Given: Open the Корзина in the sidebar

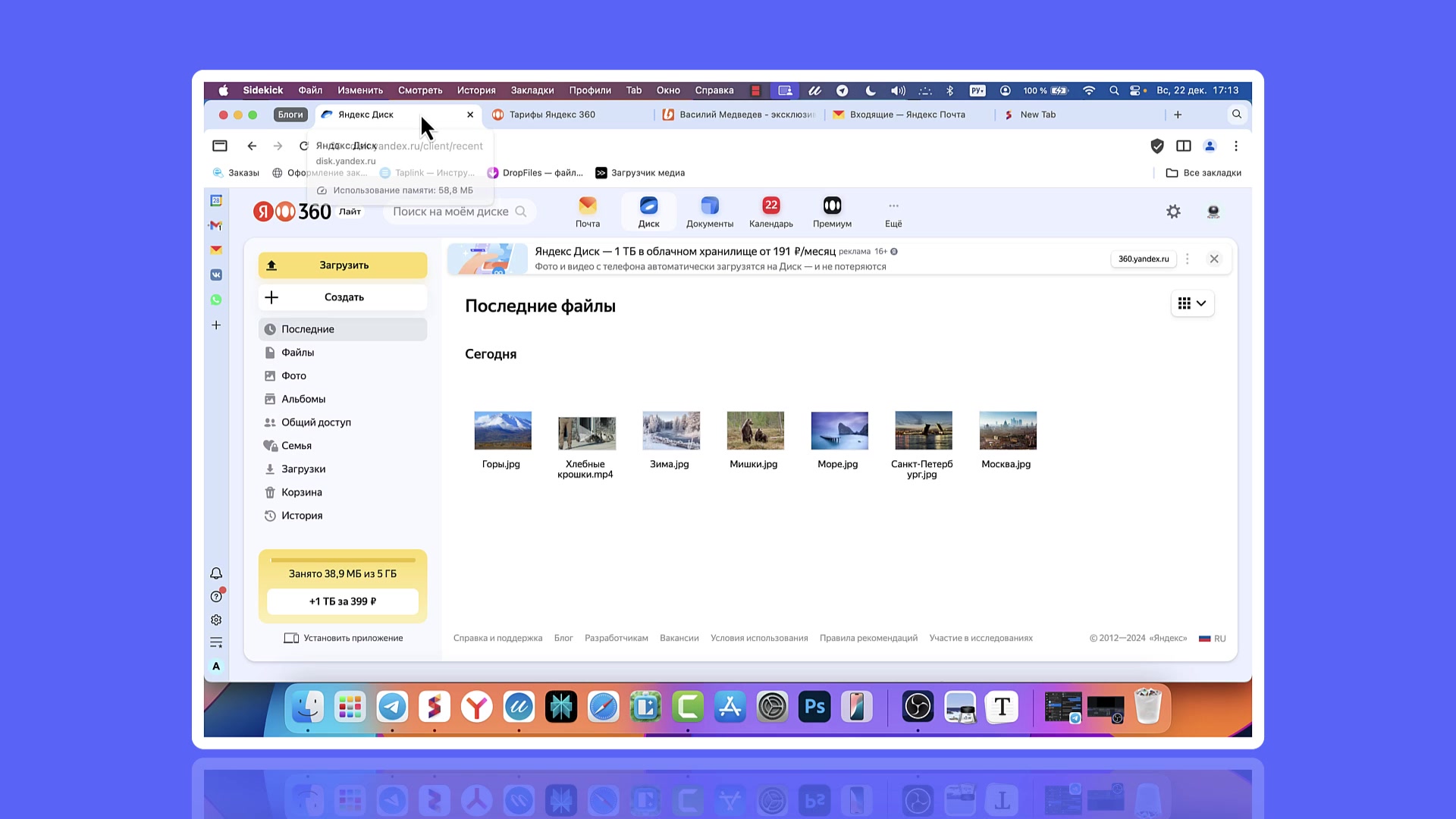Looking at the screenshot, I should point(301,492).
